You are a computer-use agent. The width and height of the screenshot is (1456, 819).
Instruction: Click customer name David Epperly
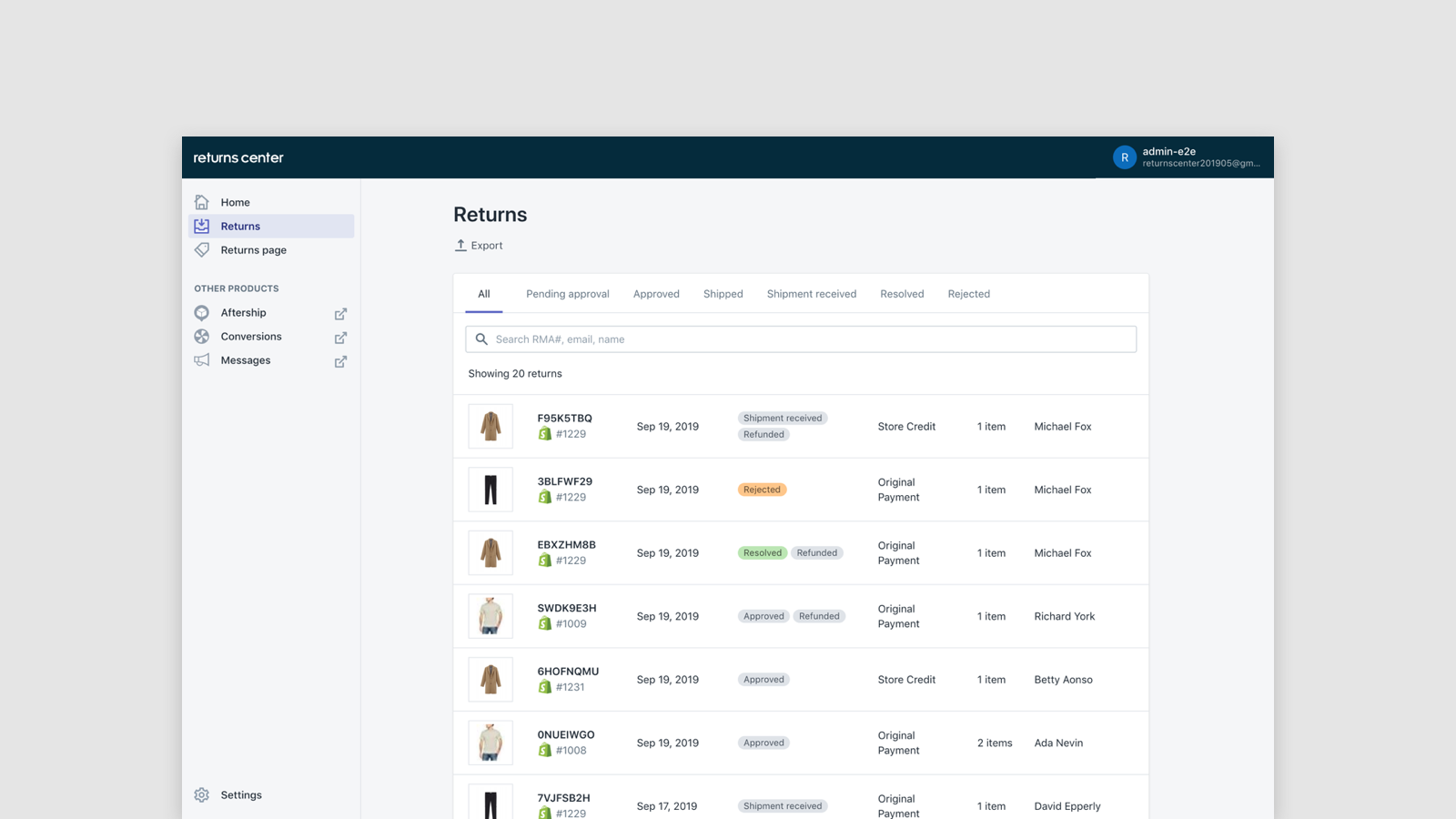tap(1067, 806)
